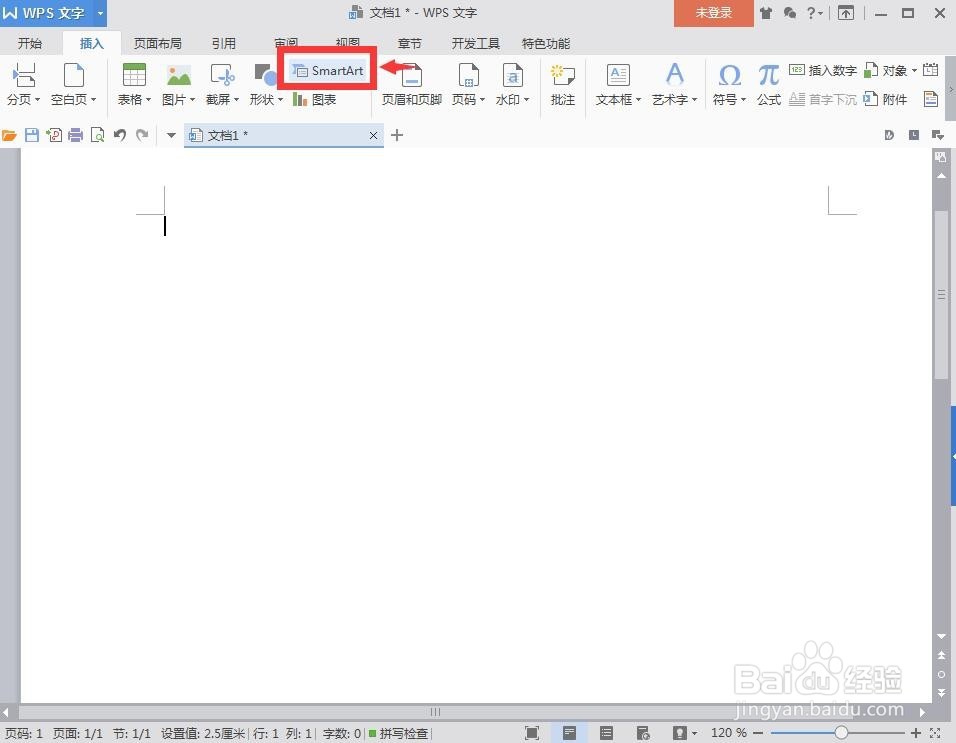Toggle 拼写检查 spell check in status bar
Image resolution: width=956 pixels, height=743 pixels.
398,733
